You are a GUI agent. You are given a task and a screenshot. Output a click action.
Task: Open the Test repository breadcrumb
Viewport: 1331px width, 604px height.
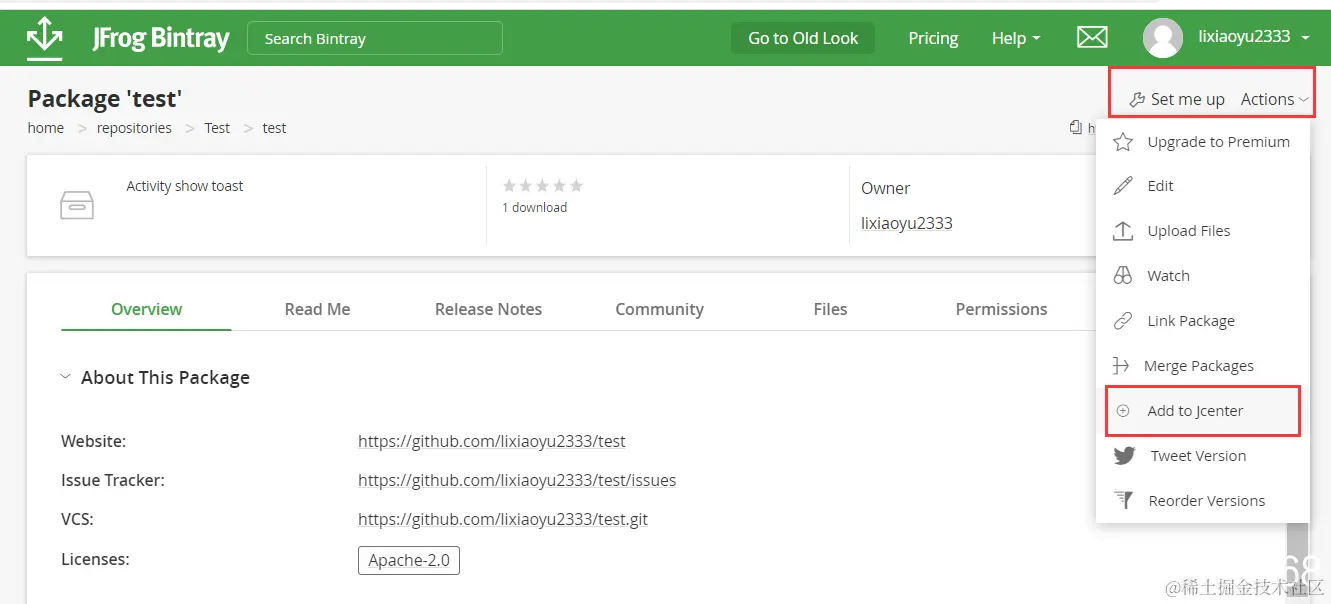tap(217, 128)
